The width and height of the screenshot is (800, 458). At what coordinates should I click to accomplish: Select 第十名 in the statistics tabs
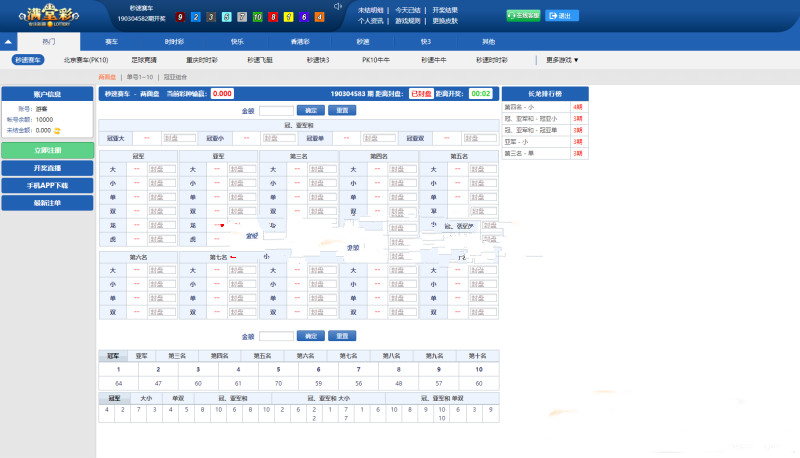click(478, 356)
